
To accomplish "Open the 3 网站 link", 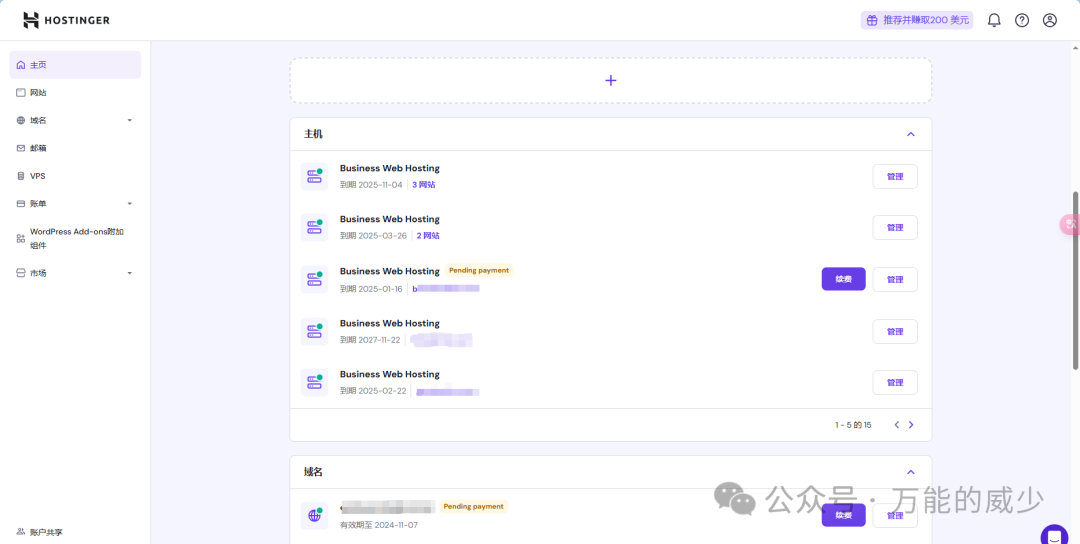I will (x=424, y=185).
